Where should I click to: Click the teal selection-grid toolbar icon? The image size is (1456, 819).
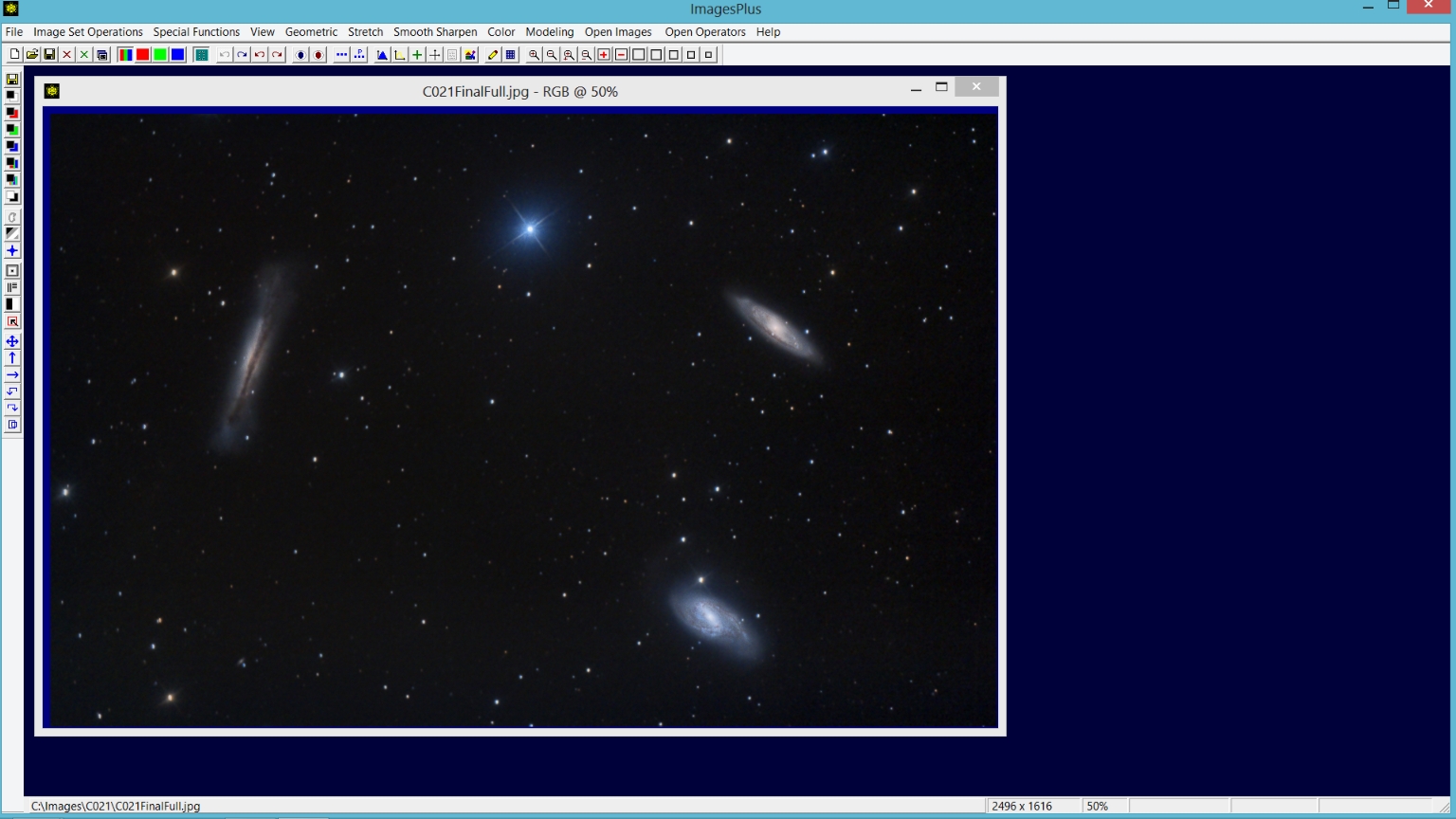[201, 55]
